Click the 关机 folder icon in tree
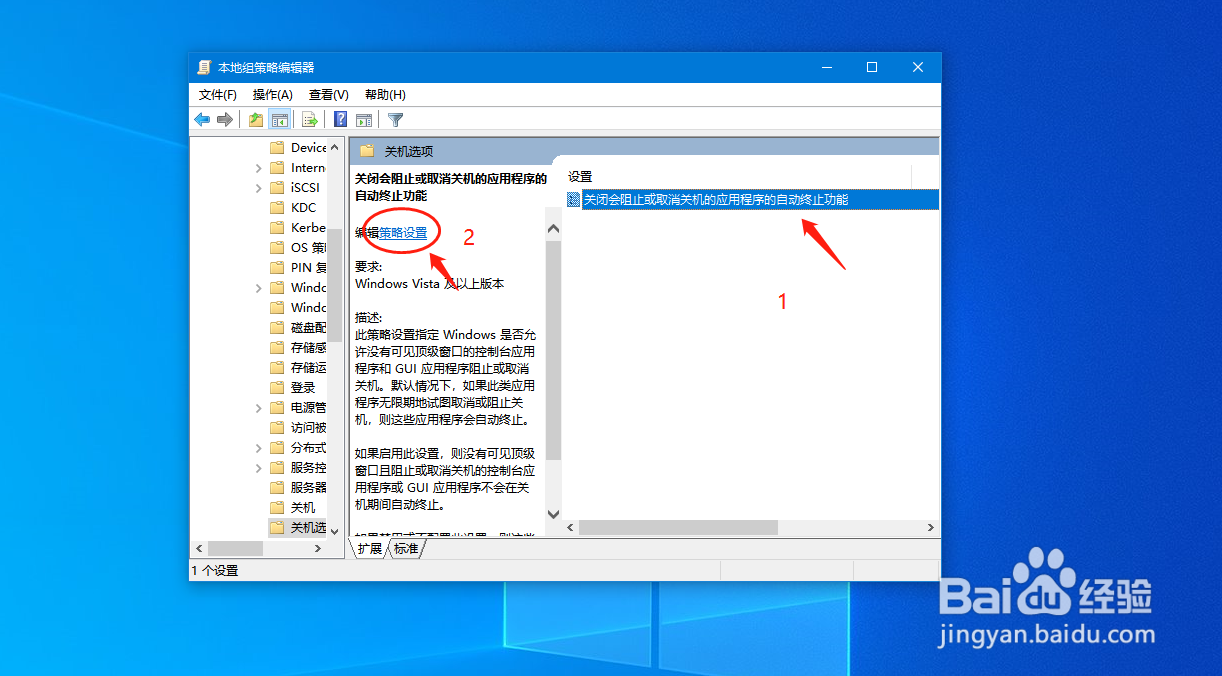1222x676 pixels. (x=278, y=508)
